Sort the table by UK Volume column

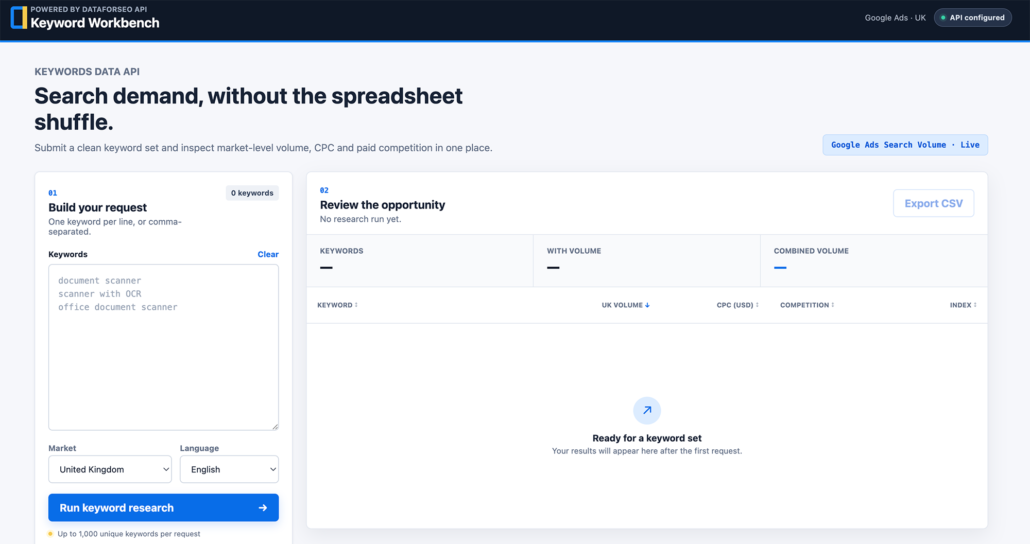625,305
